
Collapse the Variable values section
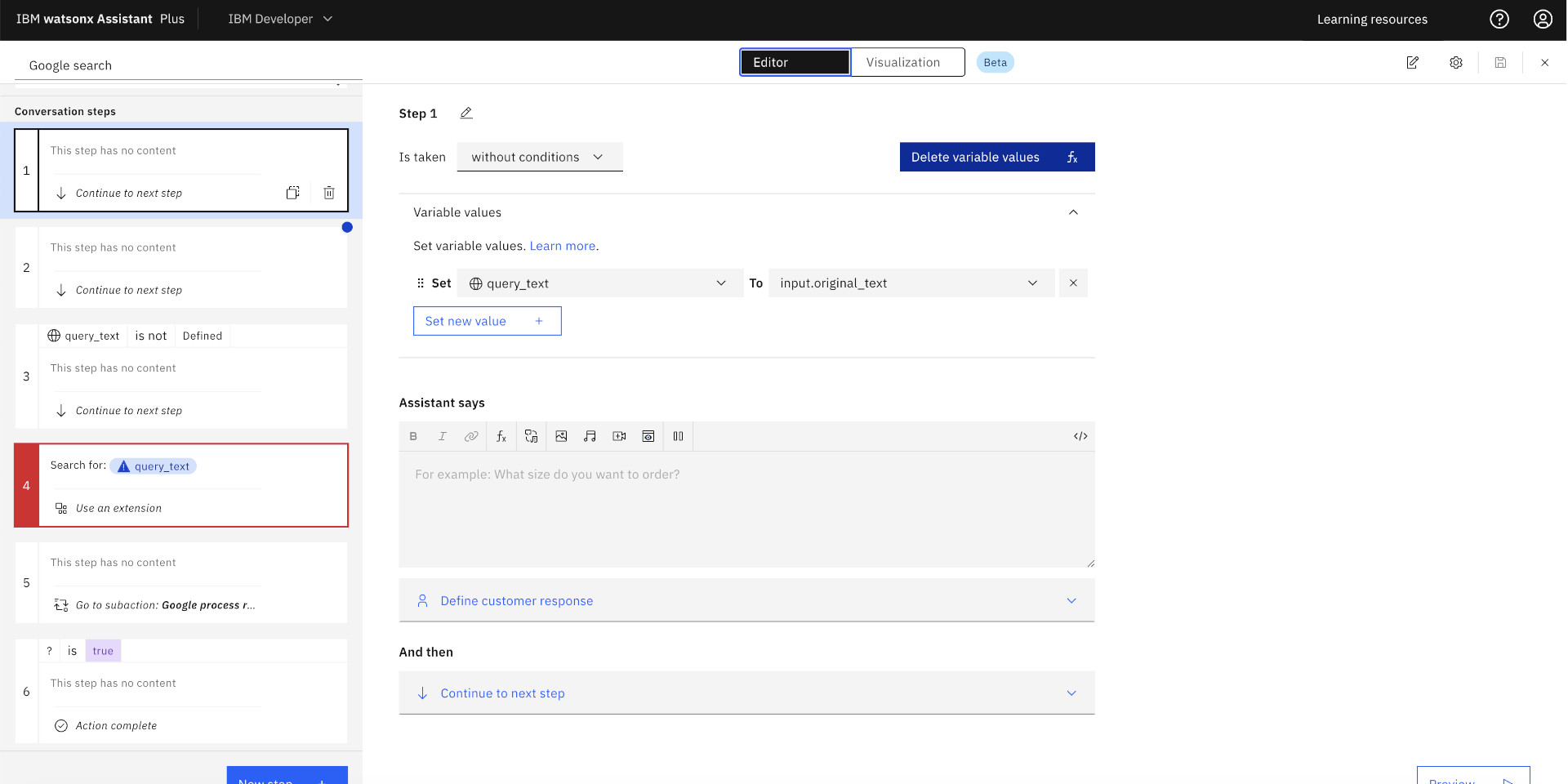(1072, 212)
